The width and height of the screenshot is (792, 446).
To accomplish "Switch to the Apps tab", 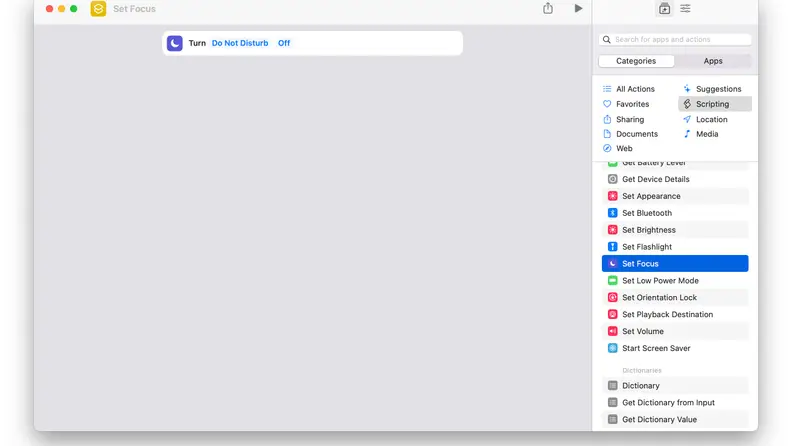I will pos(713,61).
